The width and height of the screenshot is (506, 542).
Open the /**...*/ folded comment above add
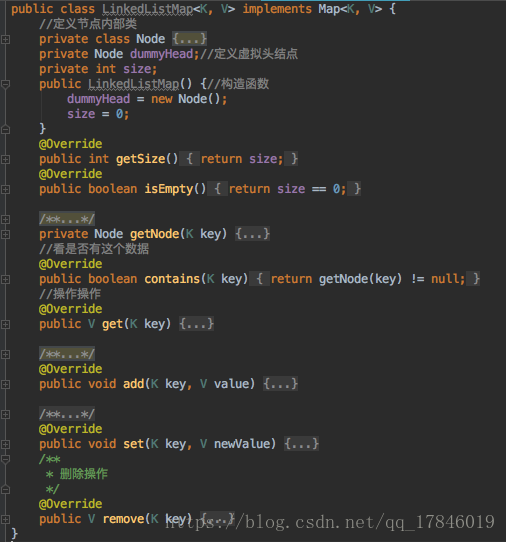[67, 354]
